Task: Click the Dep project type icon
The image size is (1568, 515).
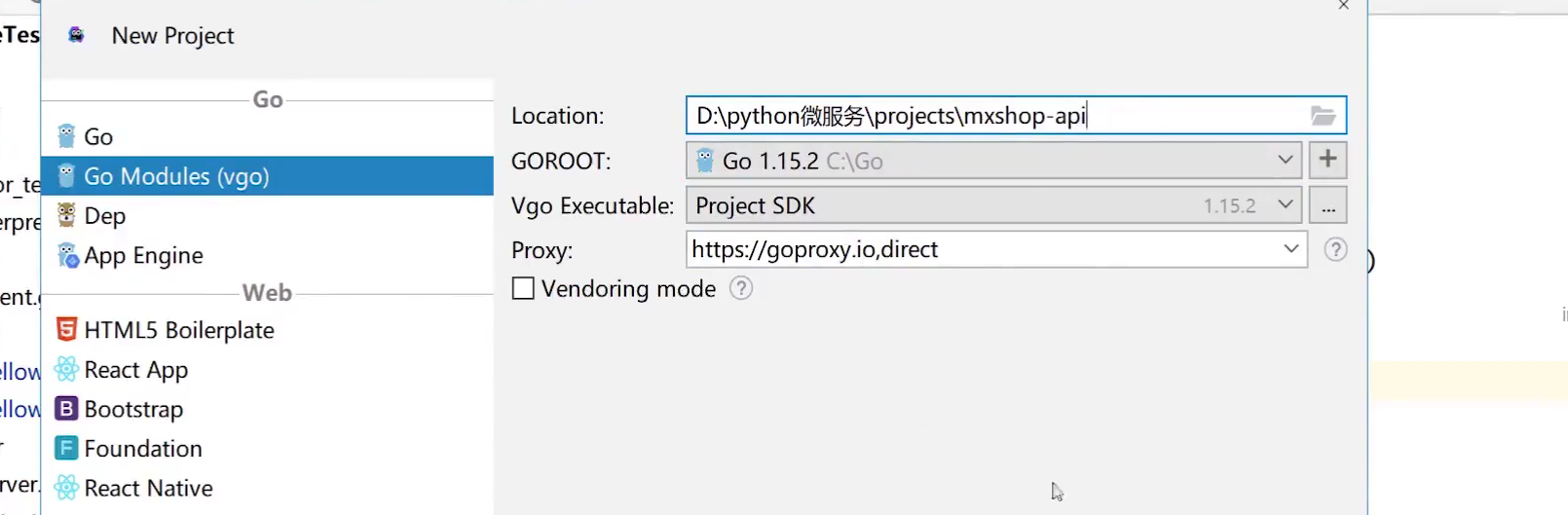Action: [66, 215]
